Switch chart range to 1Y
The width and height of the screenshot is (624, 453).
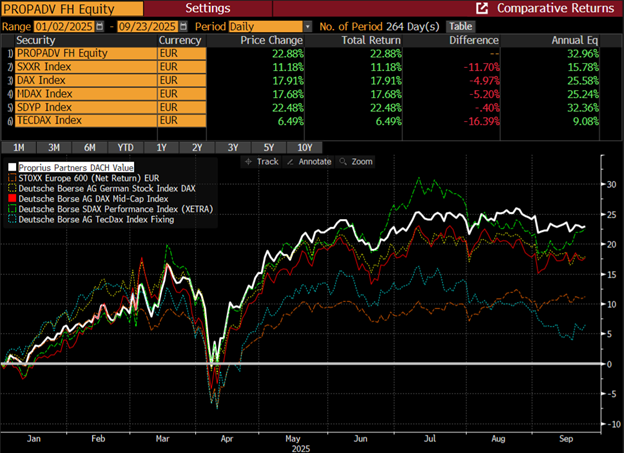(x=163, y=148)
